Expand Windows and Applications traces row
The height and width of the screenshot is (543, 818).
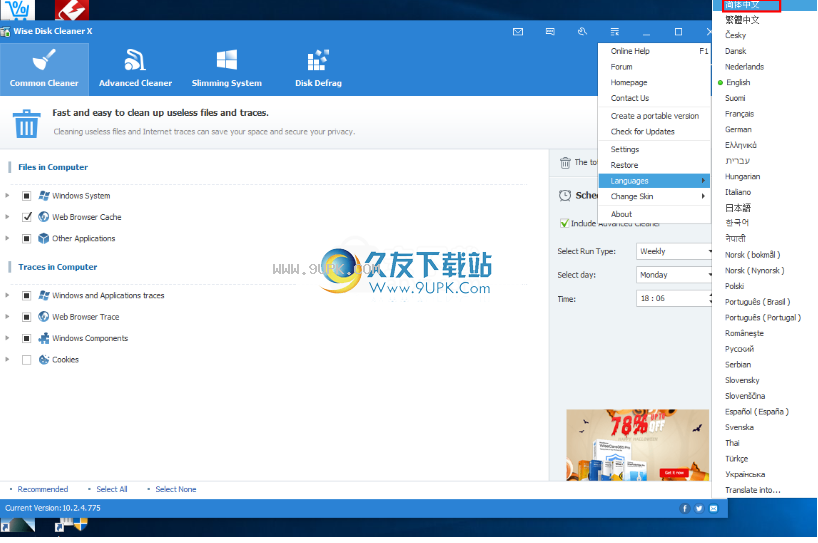point(7,295)
